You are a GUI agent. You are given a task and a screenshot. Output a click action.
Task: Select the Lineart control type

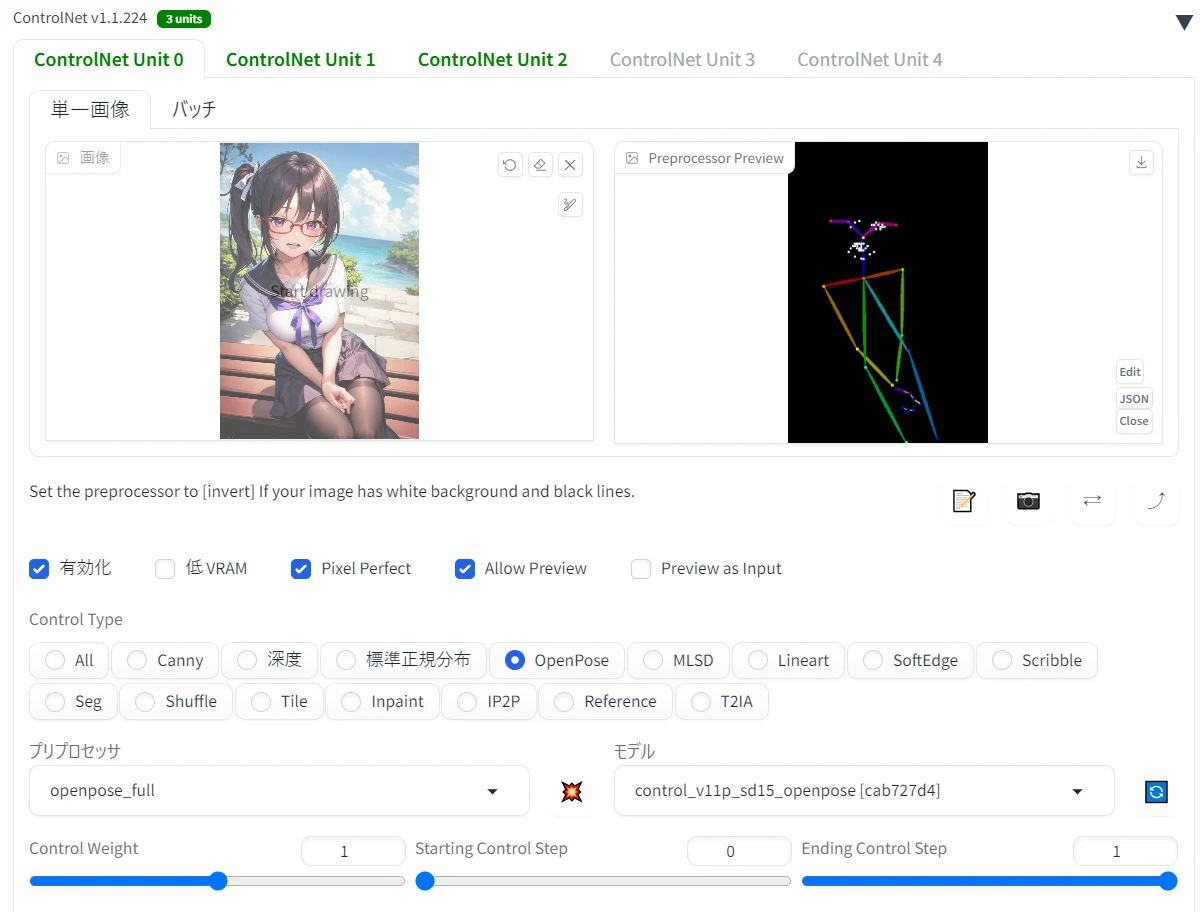point(789,660)
